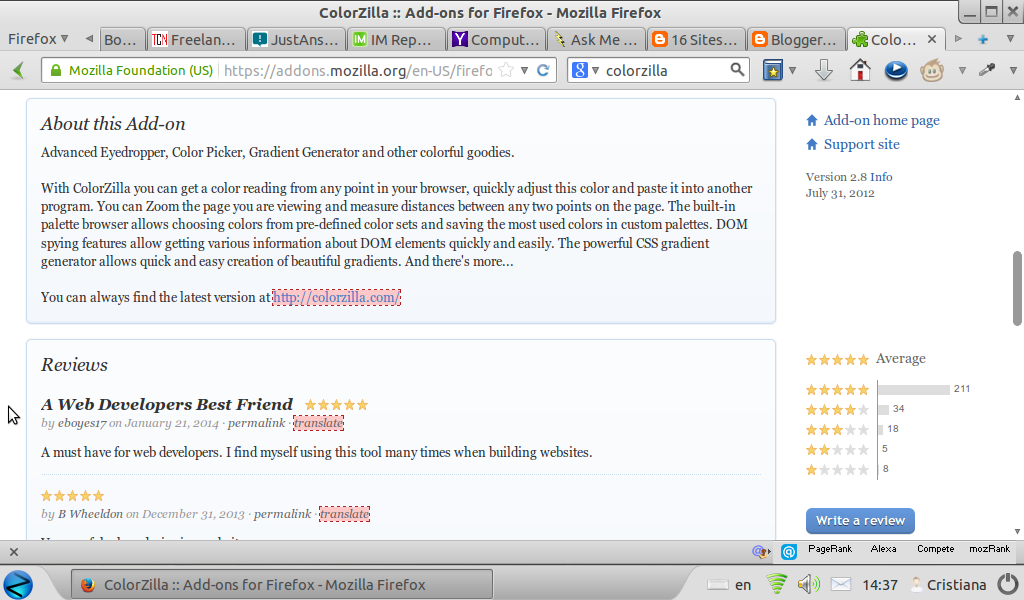Click the mozRank status bar label
Image resolution: width=1024 pixels, height=600 pixels.
coord(989,549)
